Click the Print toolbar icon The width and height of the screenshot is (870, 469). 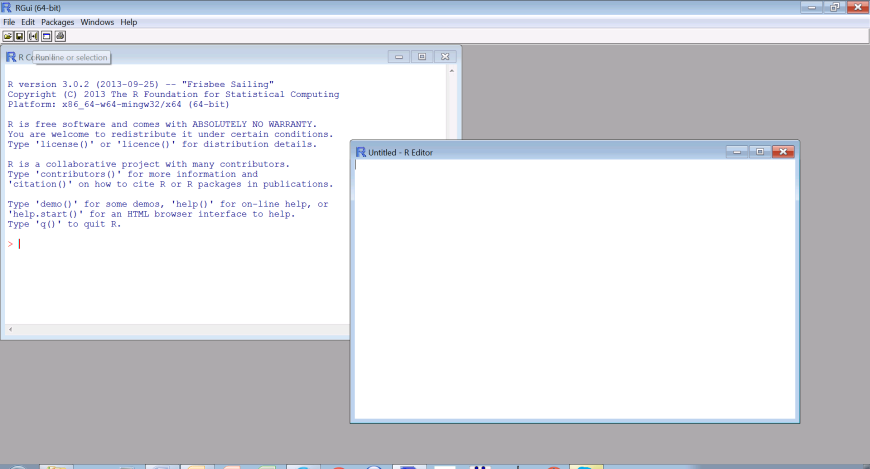pyautogui.click(x=60, y=36)
